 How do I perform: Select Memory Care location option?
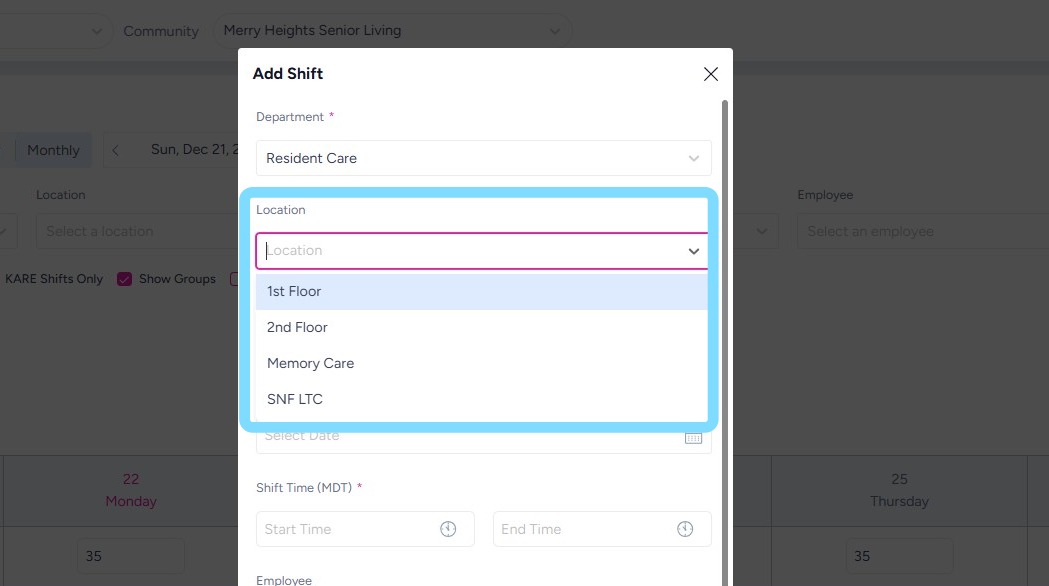coord(310,363)
